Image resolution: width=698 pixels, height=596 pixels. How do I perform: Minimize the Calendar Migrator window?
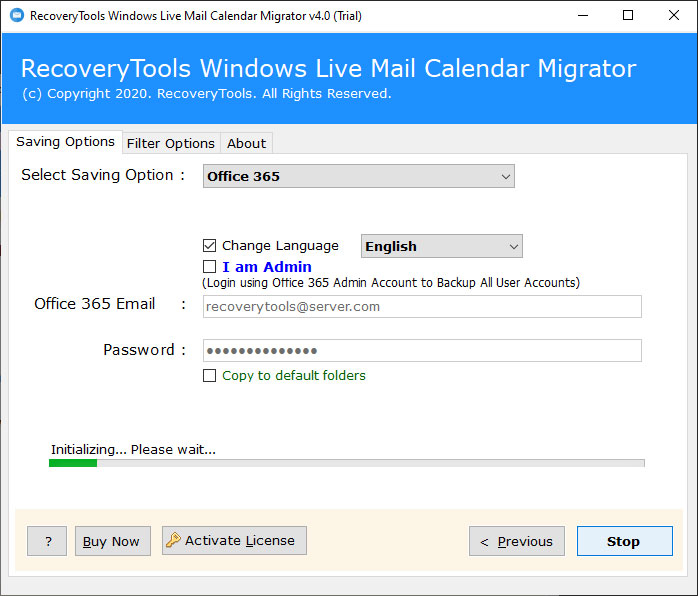click(x=583, y=16)
